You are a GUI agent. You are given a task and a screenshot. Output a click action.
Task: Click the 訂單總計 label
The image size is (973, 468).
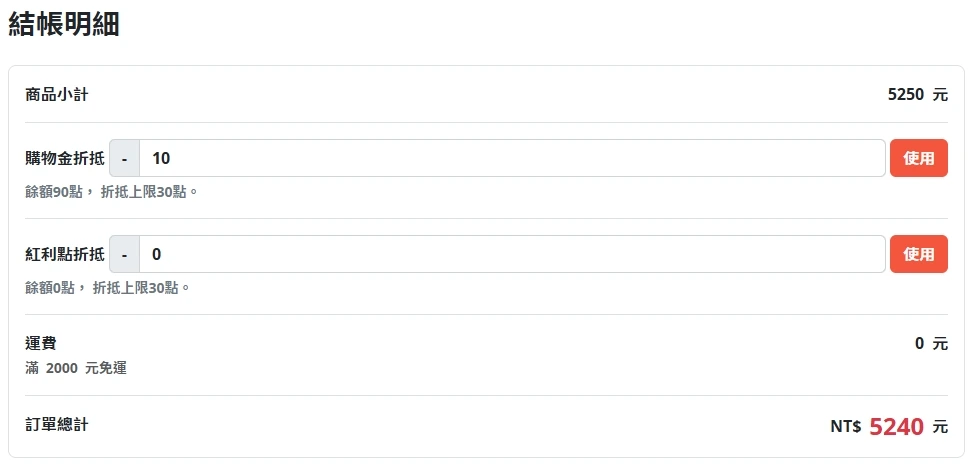coord(57,425)
